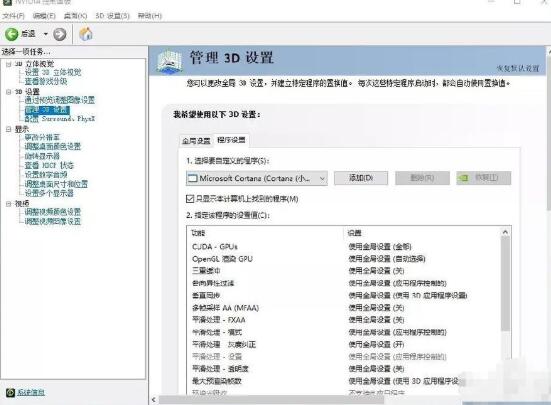551x405 pixels.
Task: Open the home page house icon
Action: [x=86, y=34]
